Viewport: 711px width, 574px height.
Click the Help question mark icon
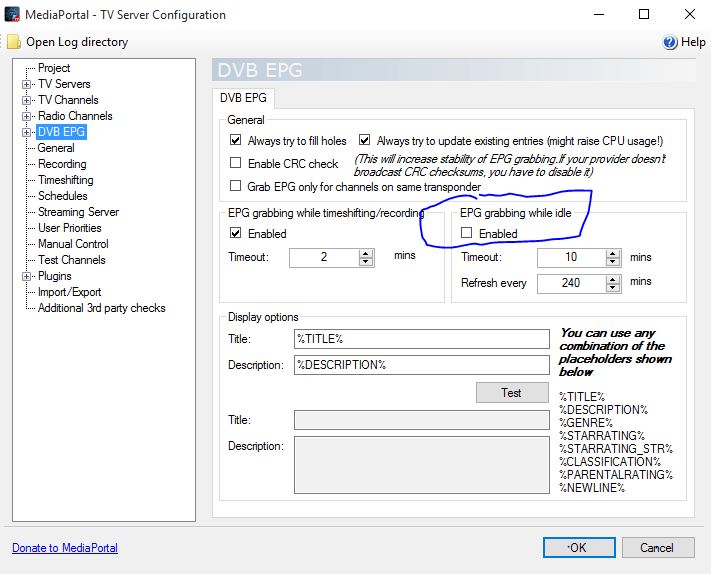(670, 42)
